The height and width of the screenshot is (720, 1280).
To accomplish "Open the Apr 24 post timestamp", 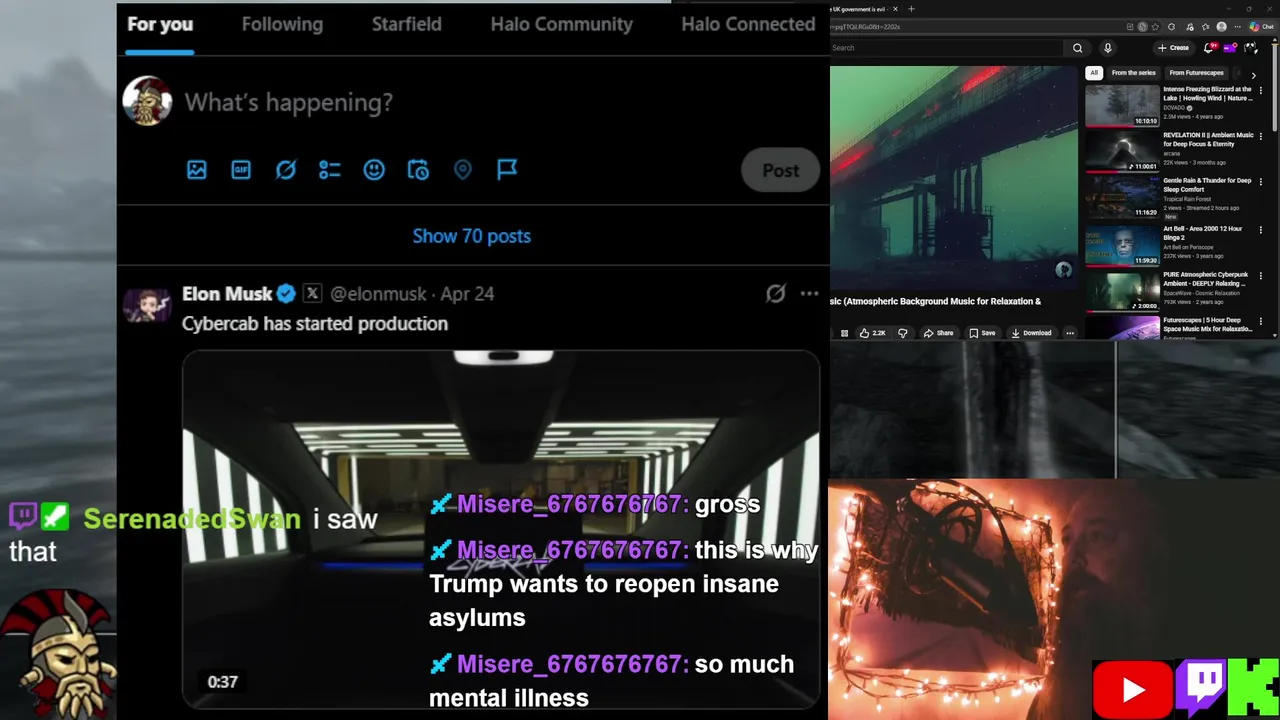I will click(x=467, y=294).
